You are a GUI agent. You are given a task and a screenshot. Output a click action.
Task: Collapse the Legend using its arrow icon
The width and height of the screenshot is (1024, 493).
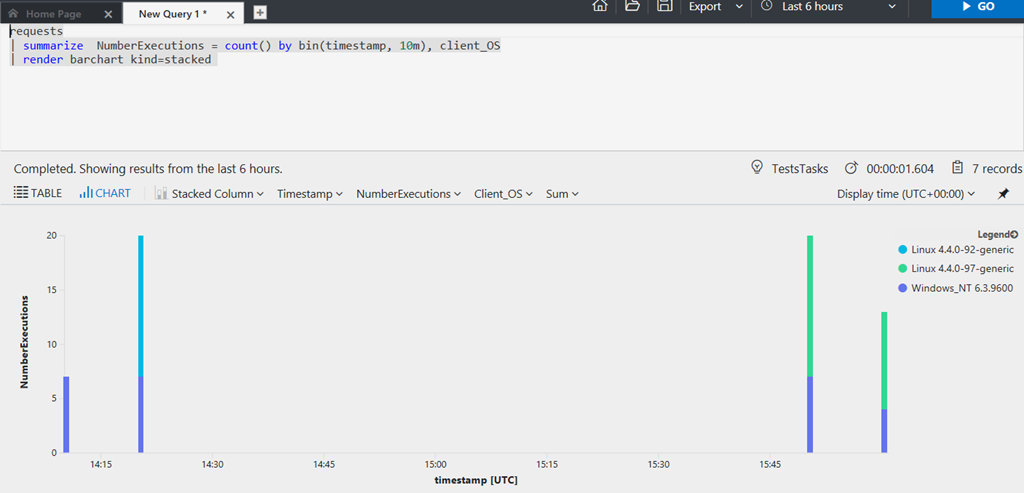pos(1015,234)
